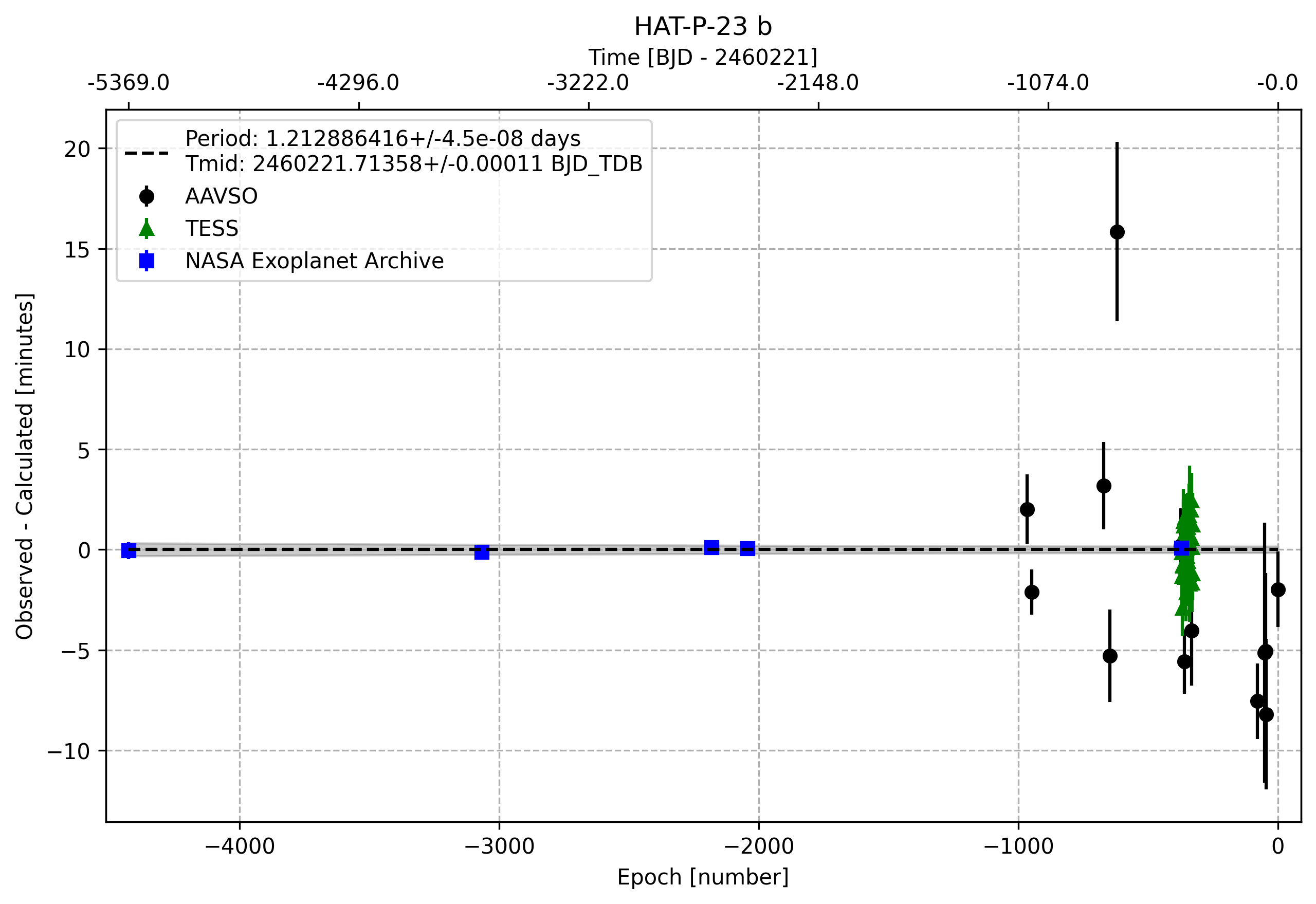Click the top axis tick label -2148.0
The height and width of the screenshot is (904, 1316).
point(818,83)
